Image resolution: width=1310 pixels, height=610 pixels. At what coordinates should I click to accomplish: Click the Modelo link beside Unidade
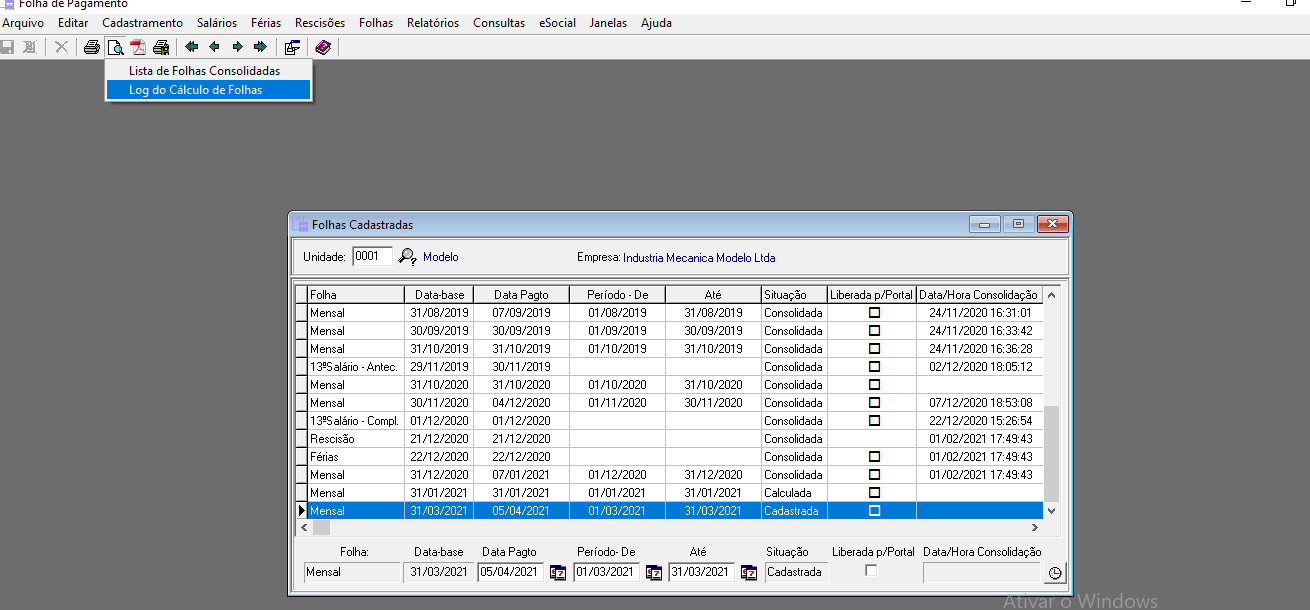point(440,257)
